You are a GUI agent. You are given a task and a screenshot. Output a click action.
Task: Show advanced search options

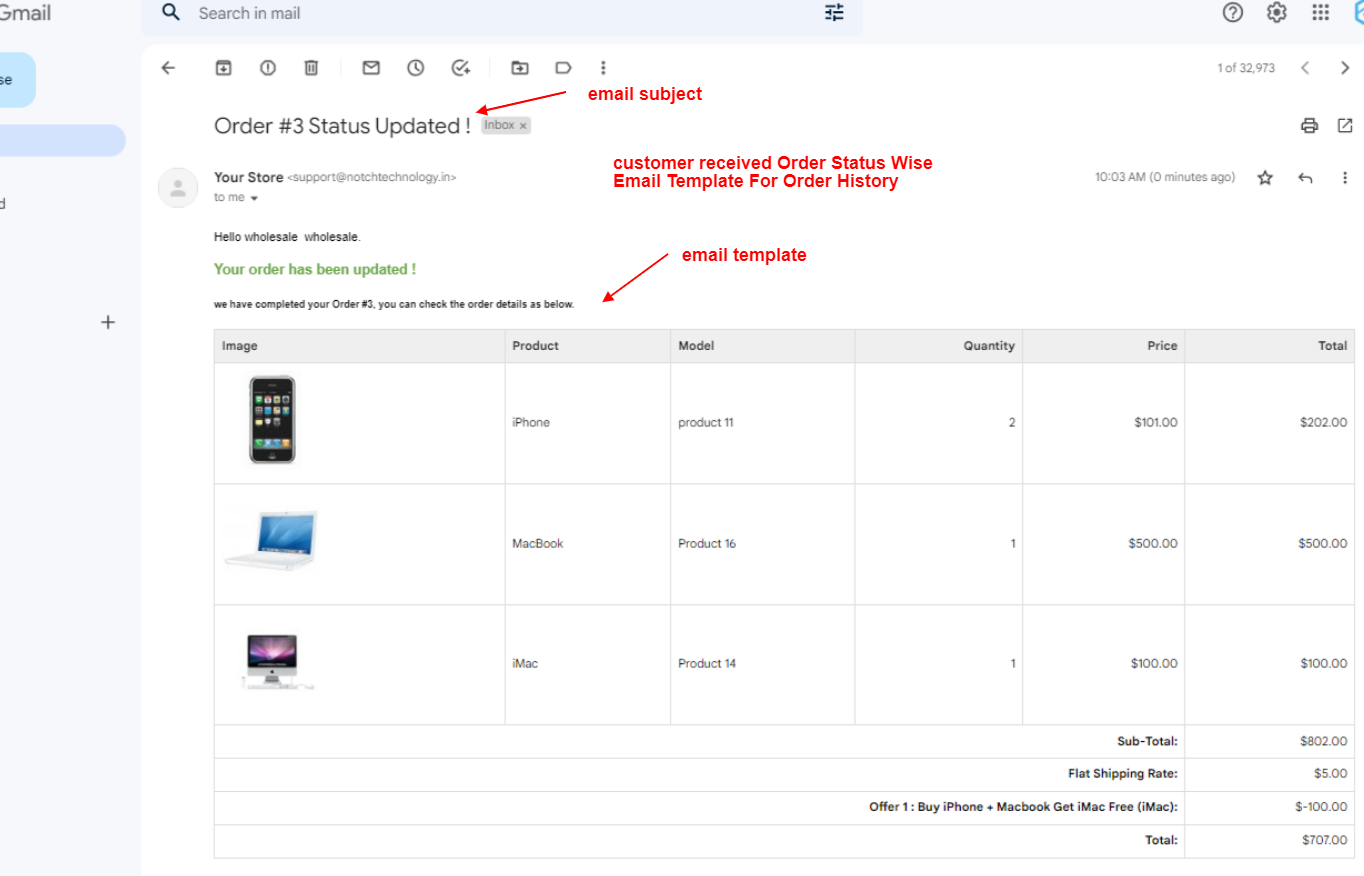tap(834, 13)
